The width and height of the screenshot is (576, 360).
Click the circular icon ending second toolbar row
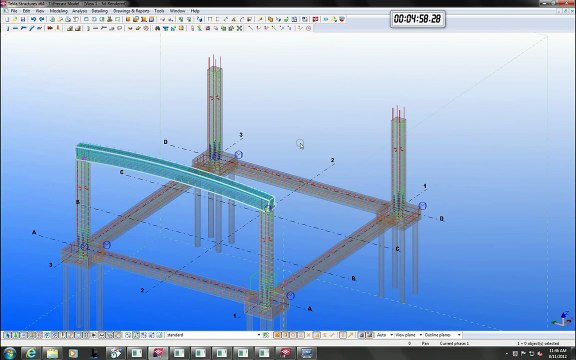[x=308, y=28]
